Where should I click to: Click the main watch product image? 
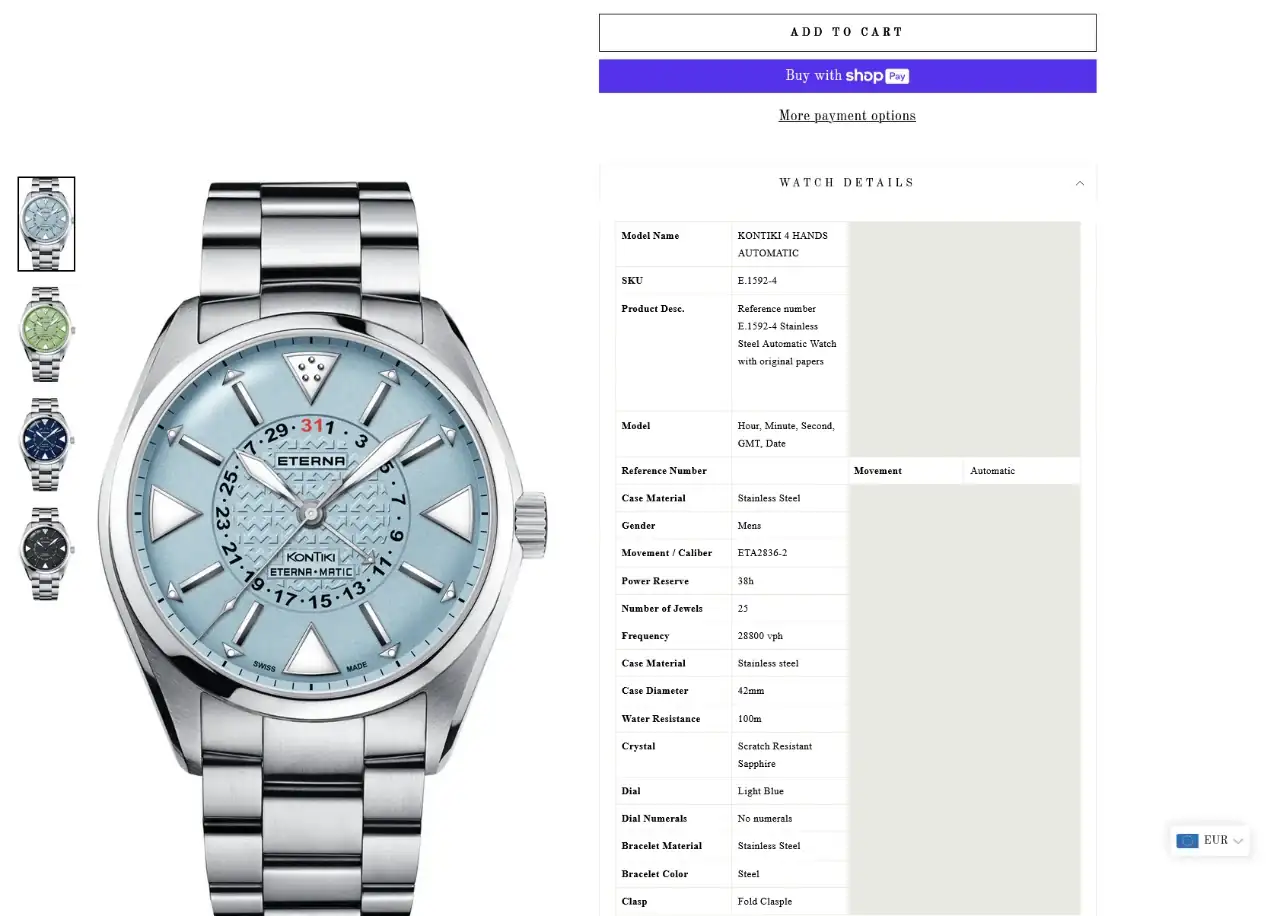[x=322, y=548]
